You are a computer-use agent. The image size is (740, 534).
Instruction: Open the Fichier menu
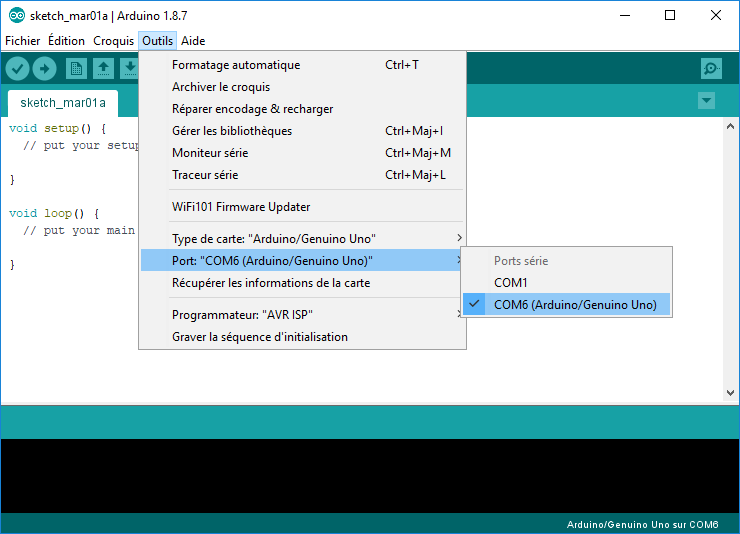(22, 41)
